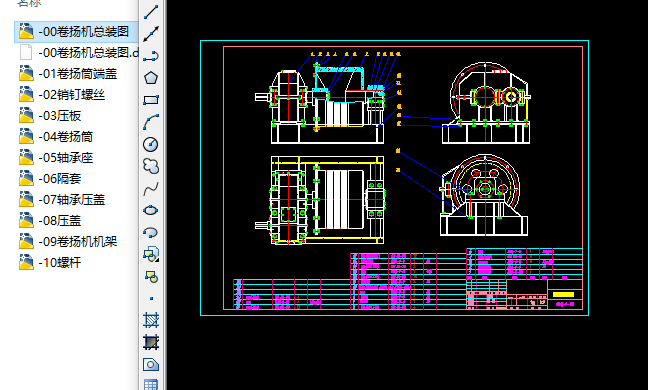
Task: Select the Circle tool
Action: point(151,144)
